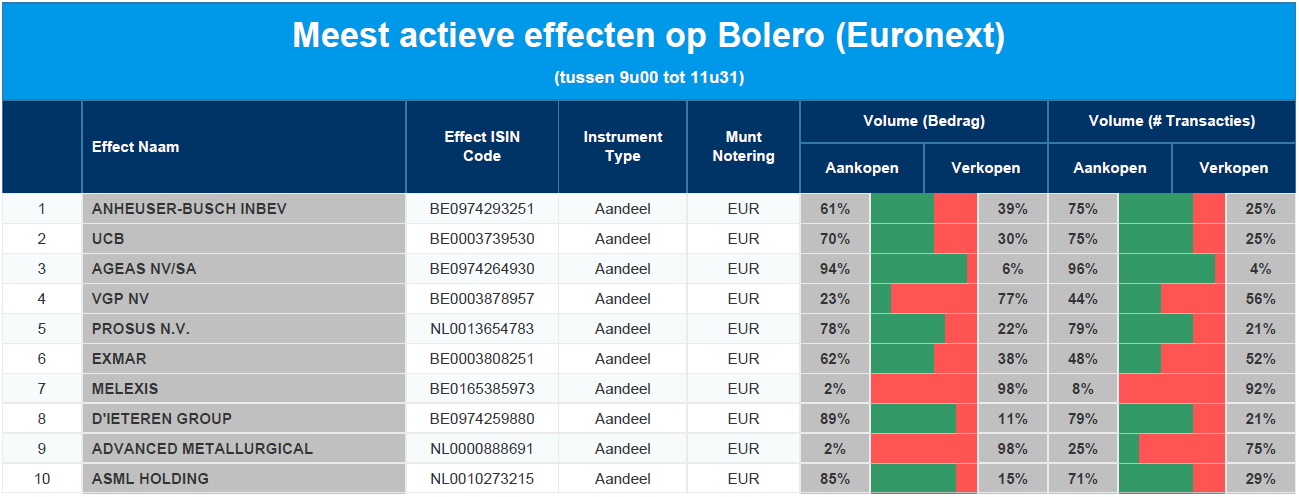The image size is (1299, 497).
Task: Click the VGP NV amount volume ratio bar
Action: 924,299
